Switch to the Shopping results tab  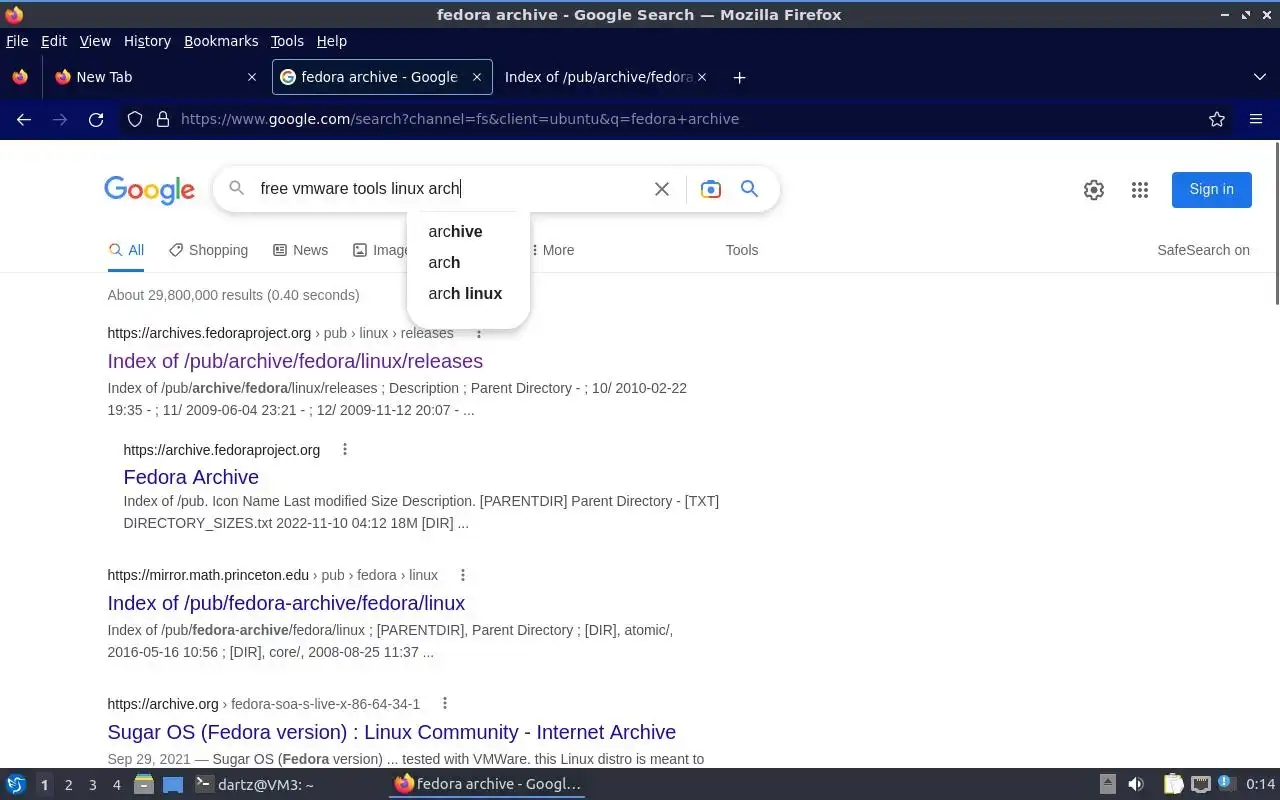click(x=208, y=250)
